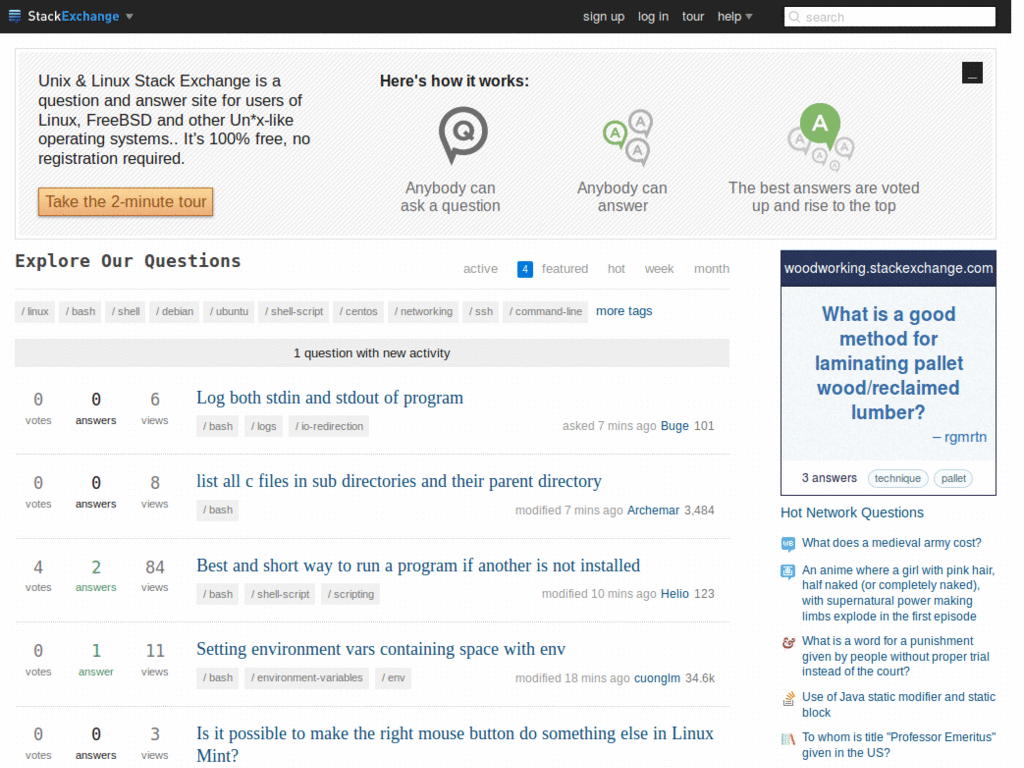This screenshot has height=768, width=1024.
Task: Open user cuonglm profile
Action: pyautogui.click(x=657, y=678)
